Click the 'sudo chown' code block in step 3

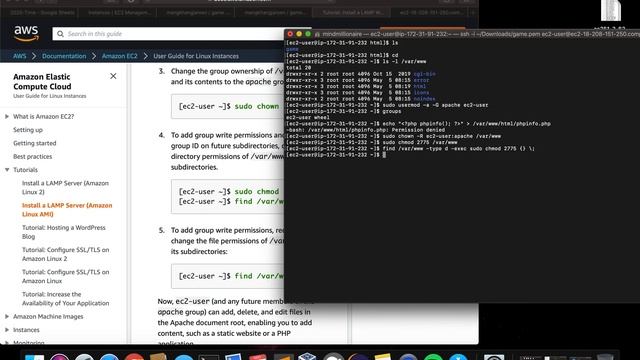point(229,106)
